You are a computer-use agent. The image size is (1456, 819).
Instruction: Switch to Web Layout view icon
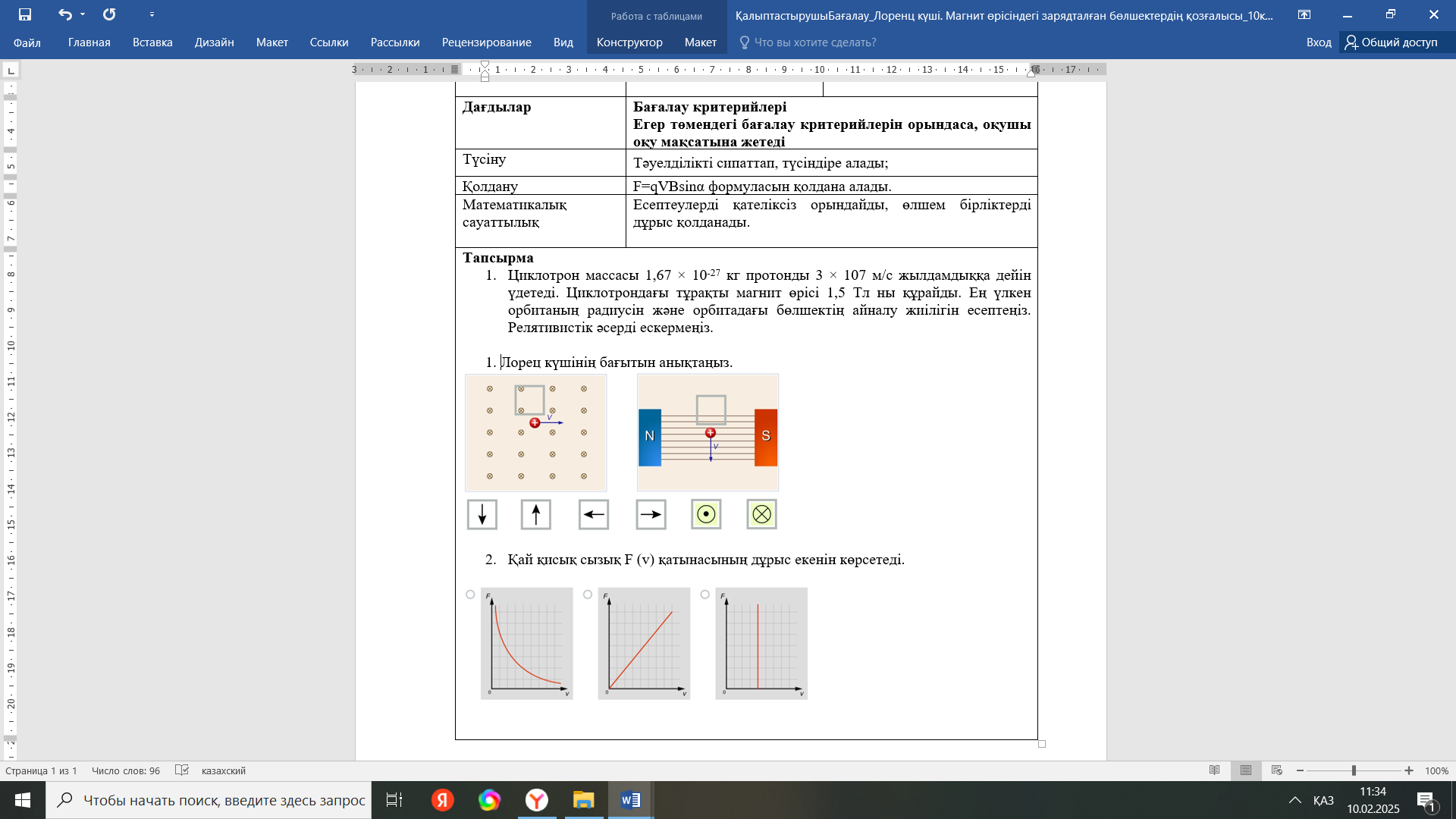pos(1277,770)
